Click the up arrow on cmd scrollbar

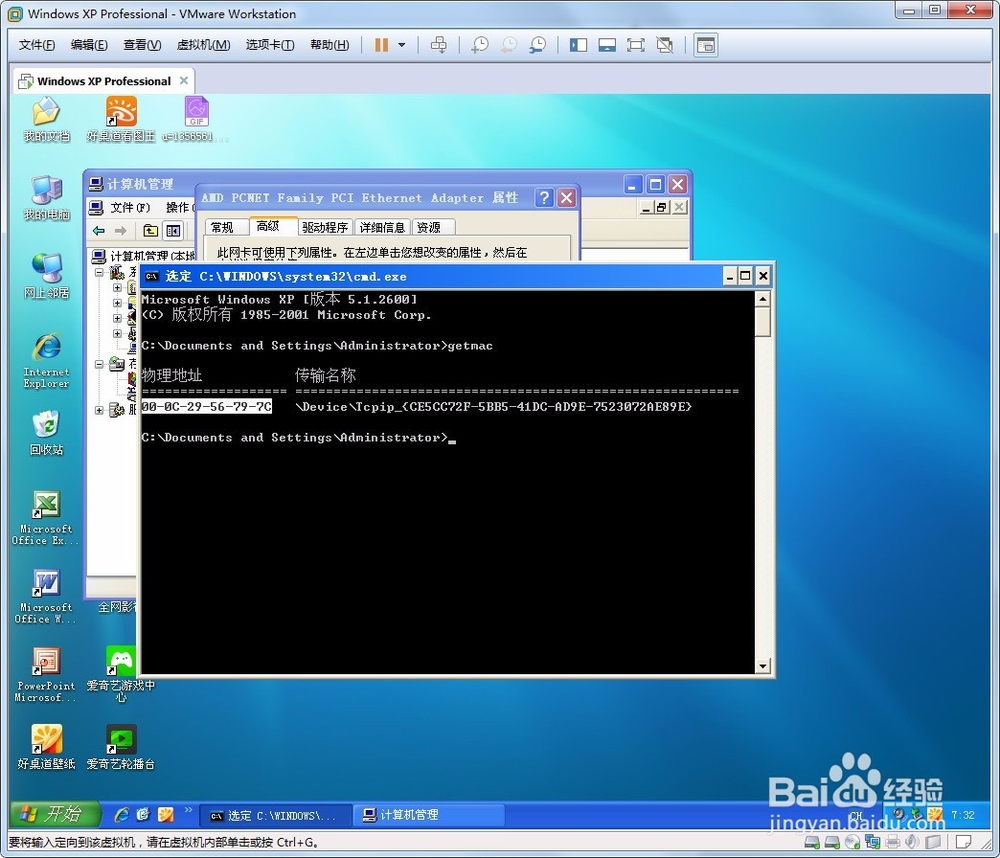pos(763,299)
